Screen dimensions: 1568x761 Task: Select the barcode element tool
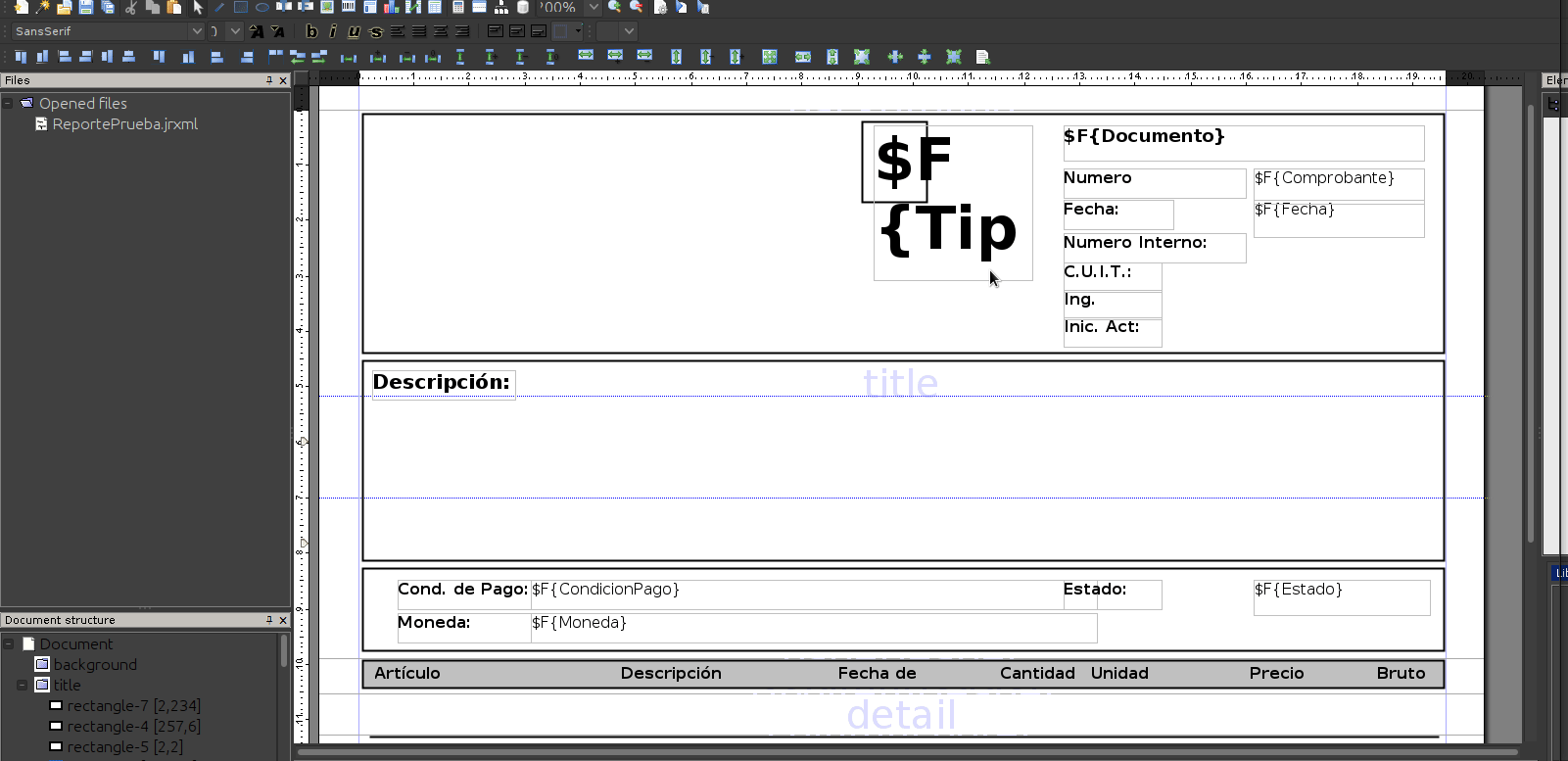pos(349,7)
